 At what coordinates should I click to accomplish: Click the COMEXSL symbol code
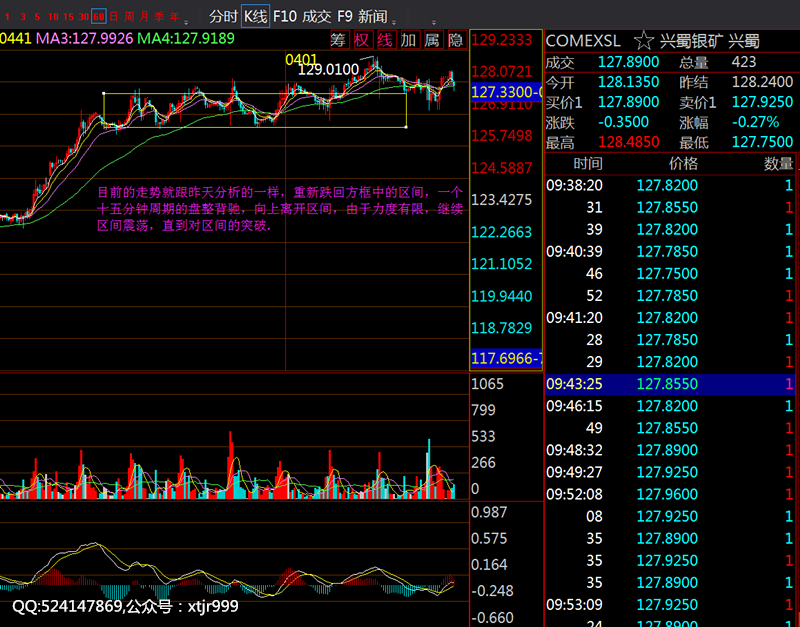click(583, 41)
